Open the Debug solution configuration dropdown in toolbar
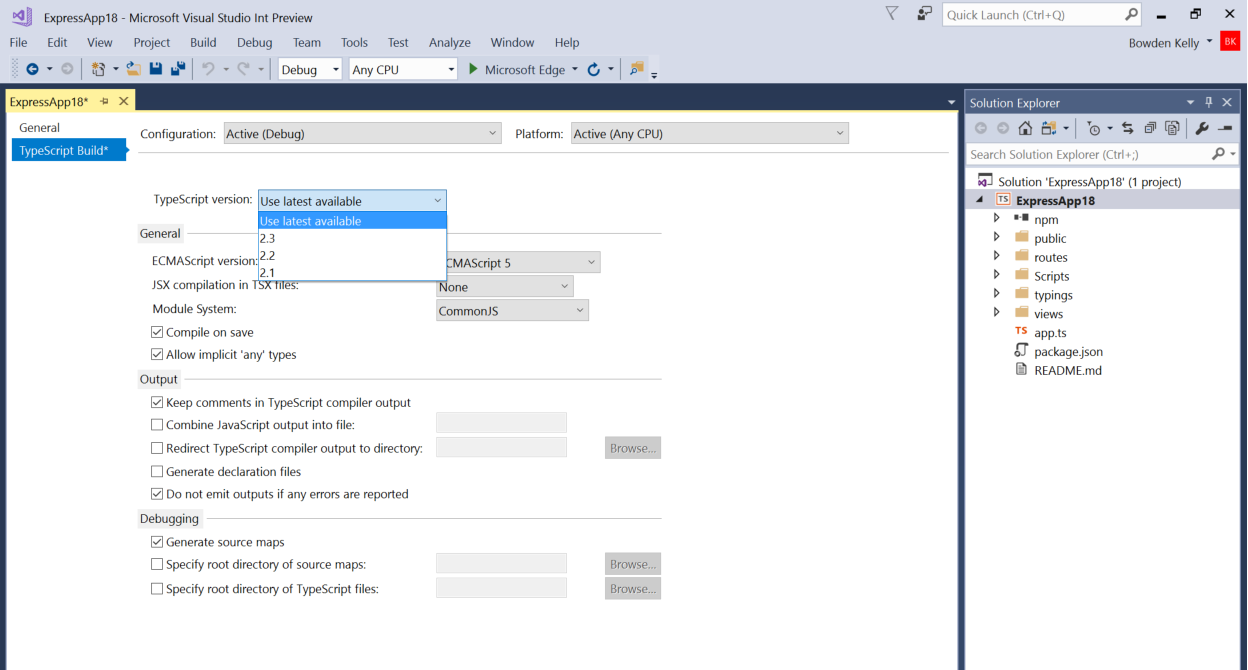 [309, 69]
